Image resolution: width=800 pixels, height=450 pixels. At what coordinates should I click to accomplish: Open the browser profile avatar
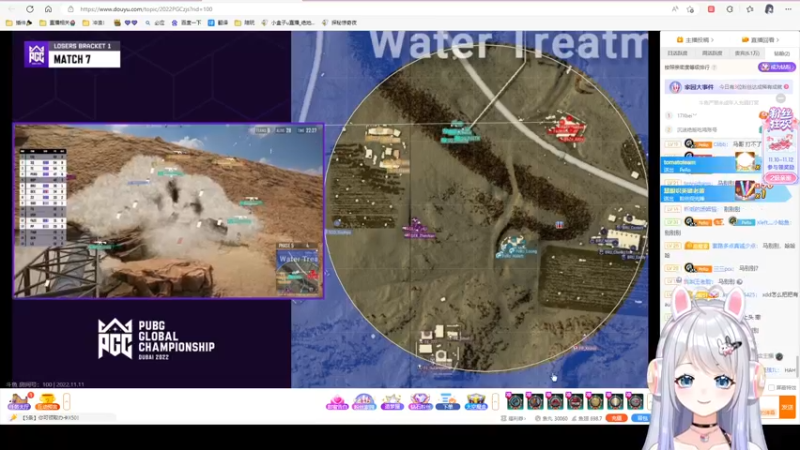pos(769,9)
